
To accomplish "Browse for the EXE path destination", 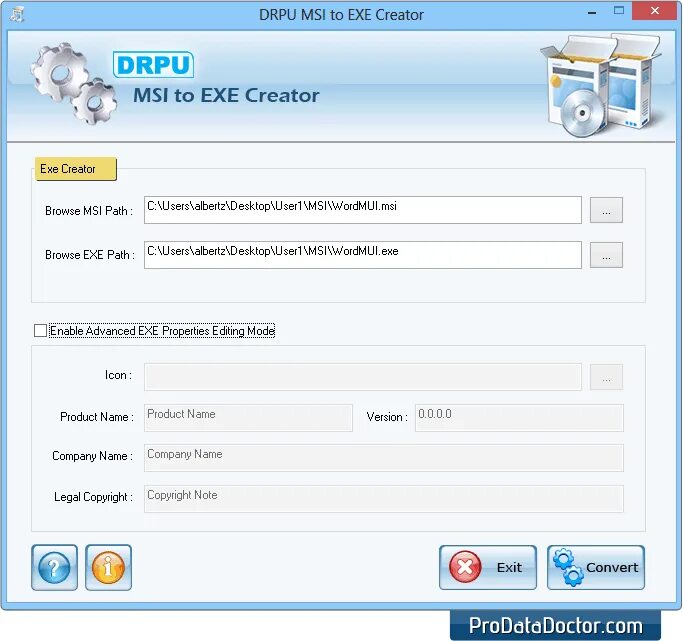I will (x=606, y=255).
